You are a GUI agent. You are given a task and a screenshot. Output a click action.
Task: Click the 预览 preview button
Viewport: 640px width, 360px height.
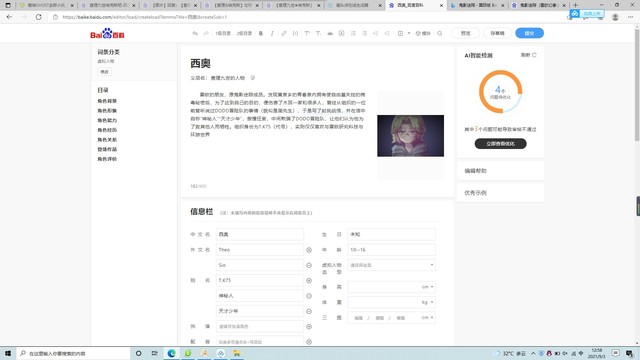pyautogui.click(x=465, y=33)
